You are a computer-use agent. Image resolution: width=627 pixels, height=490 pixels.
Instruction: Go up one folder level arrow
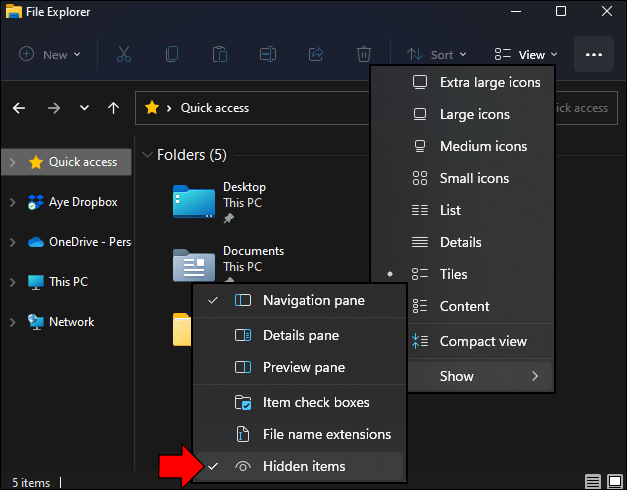(114, 108)
